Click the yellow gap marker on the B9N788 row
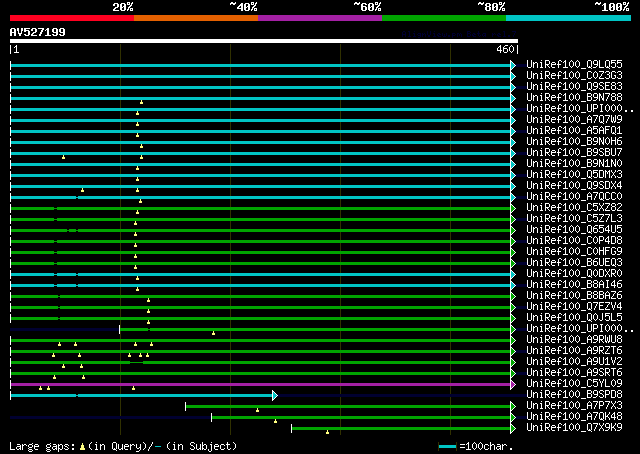This screenshot has height=454, width=640. click(x=141, y=101)
